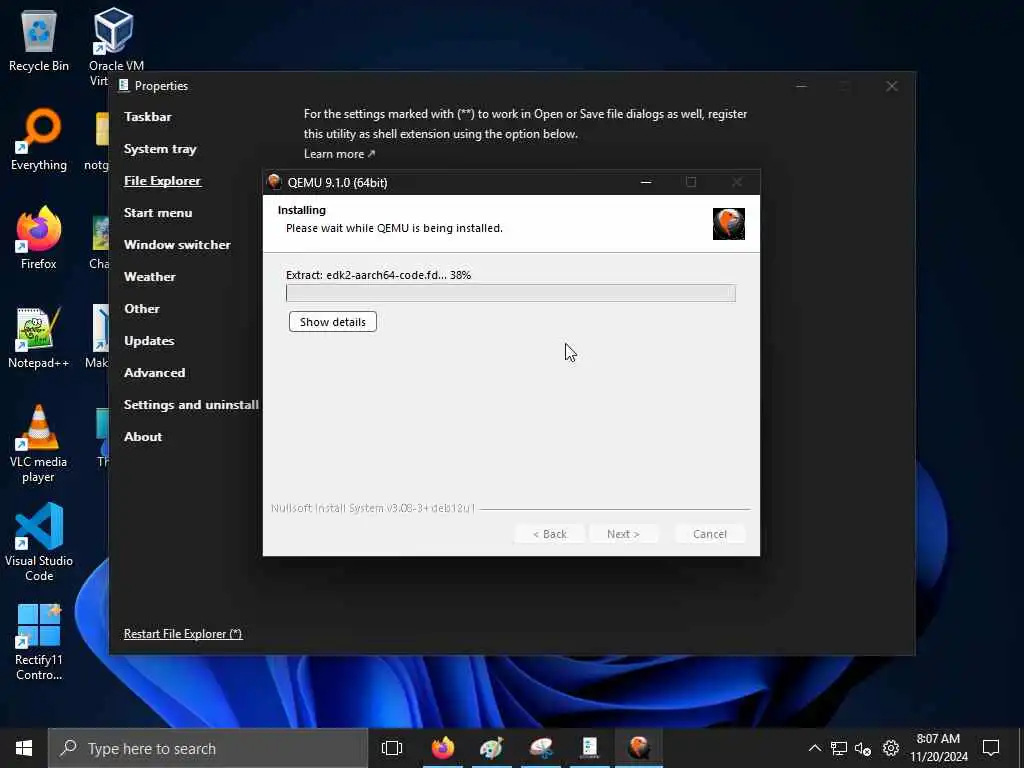Open the notification center icon

click(991, 748)
